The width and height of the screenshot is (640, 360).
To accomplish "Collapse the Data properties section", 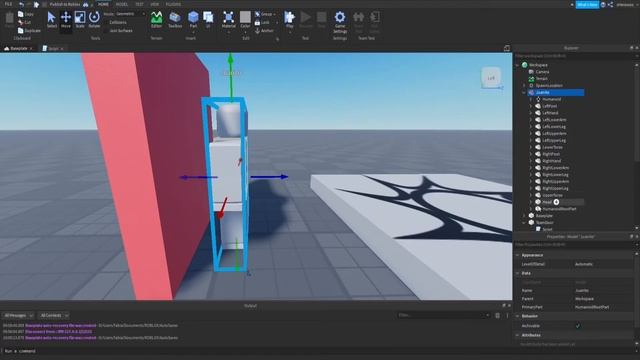I will pyautogui.click(x=518, y=273).
